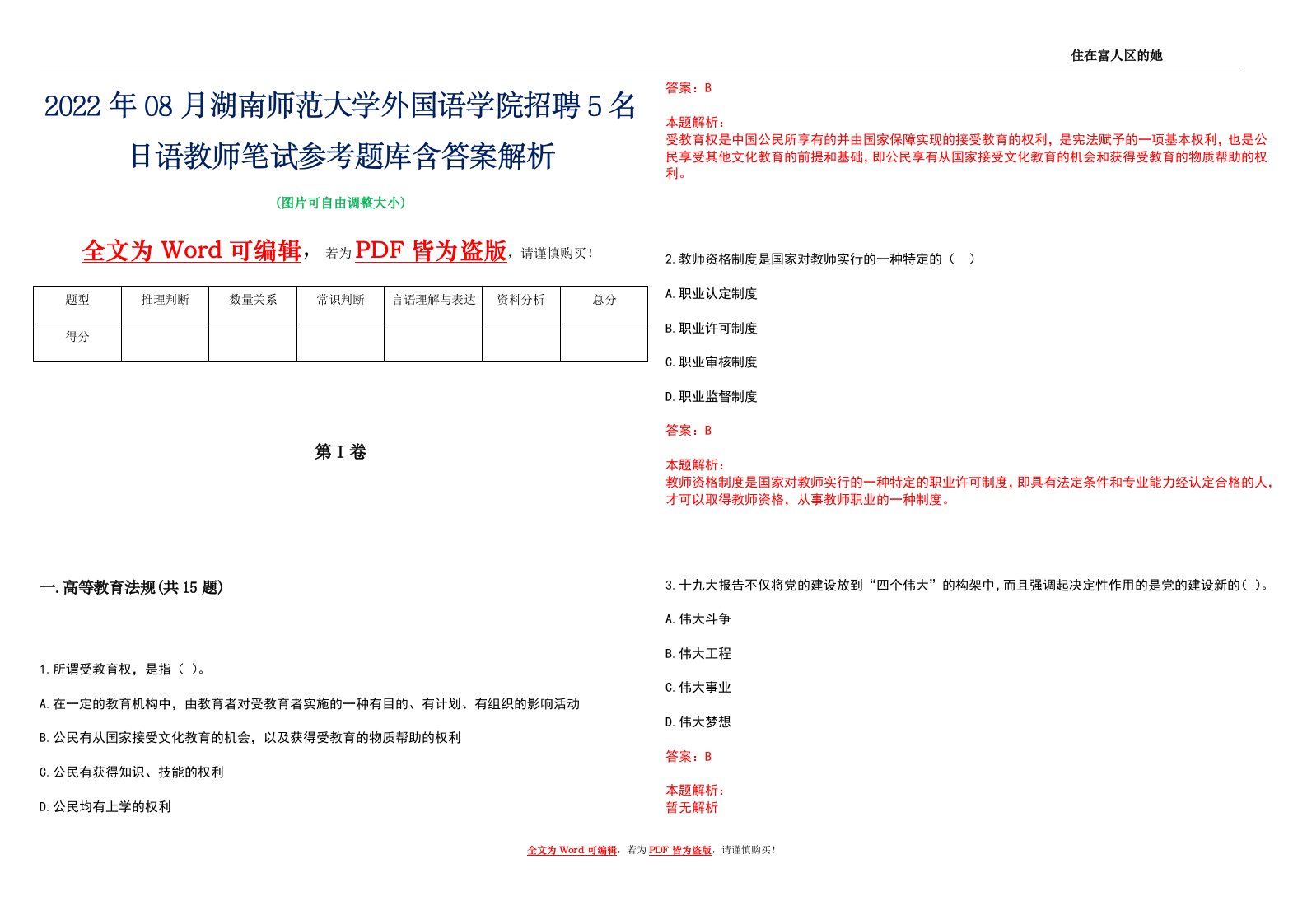Click the large red PDF皆为盗版 link

tap(431, 250)
